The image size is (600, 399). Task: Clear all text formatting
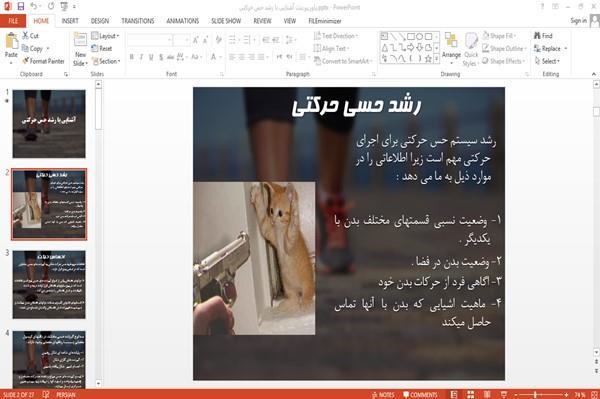point(218,40)
